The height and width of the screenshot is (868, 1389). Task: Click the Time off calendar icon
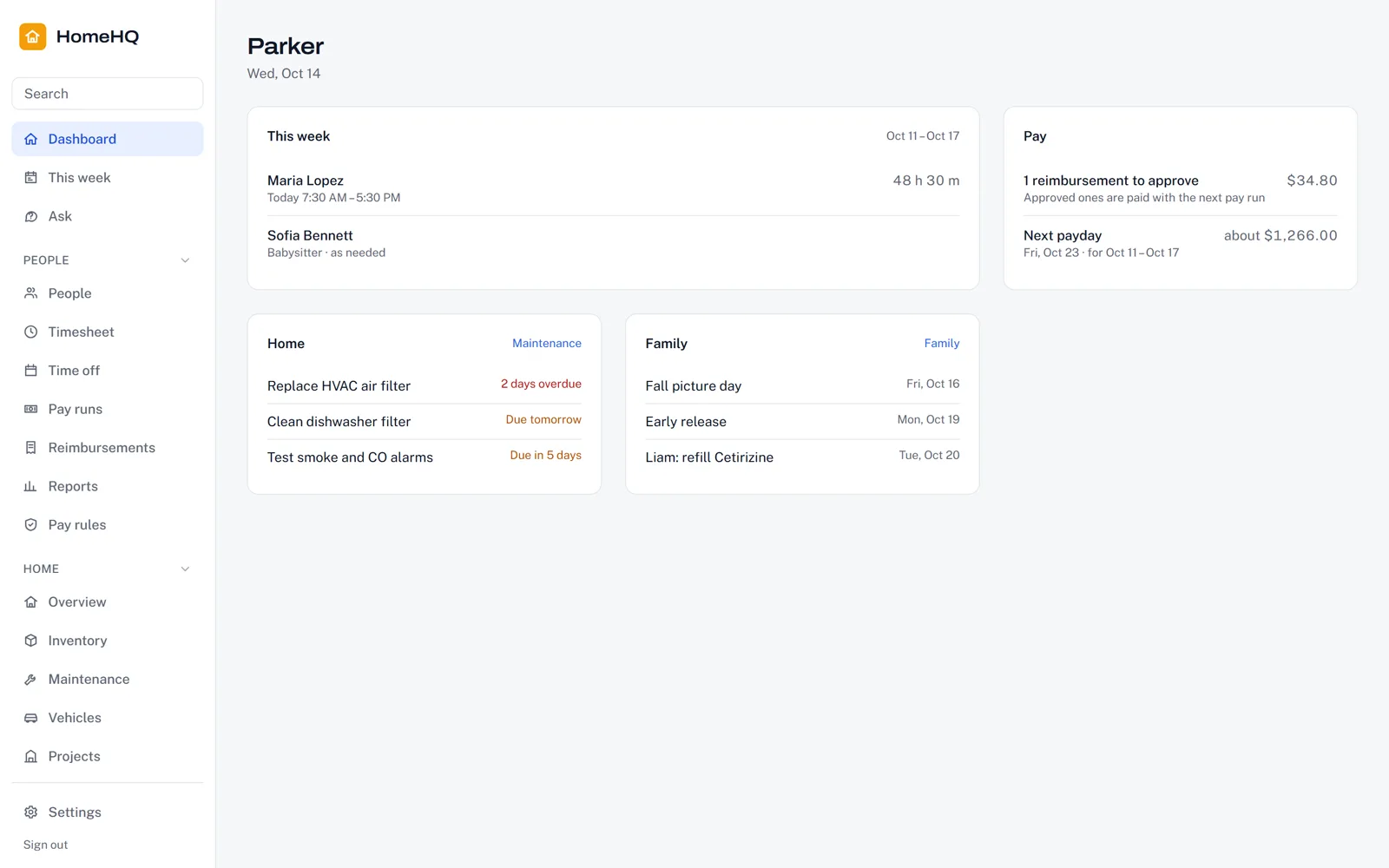[31, 371]
